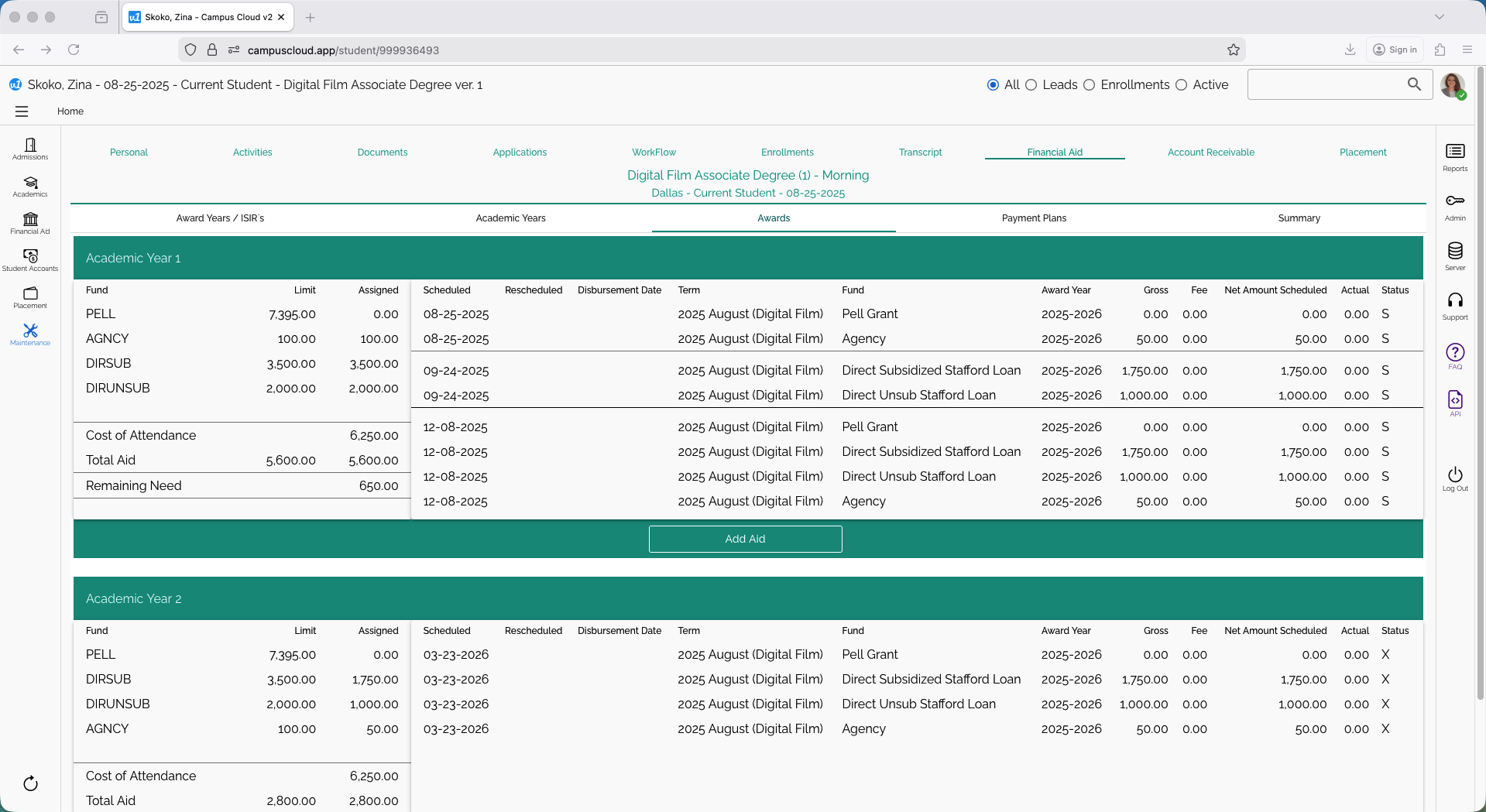This screenshot has height=812, width=1486.
Task: Go to the Account Receivable tab
Action: click(1210, 152)
